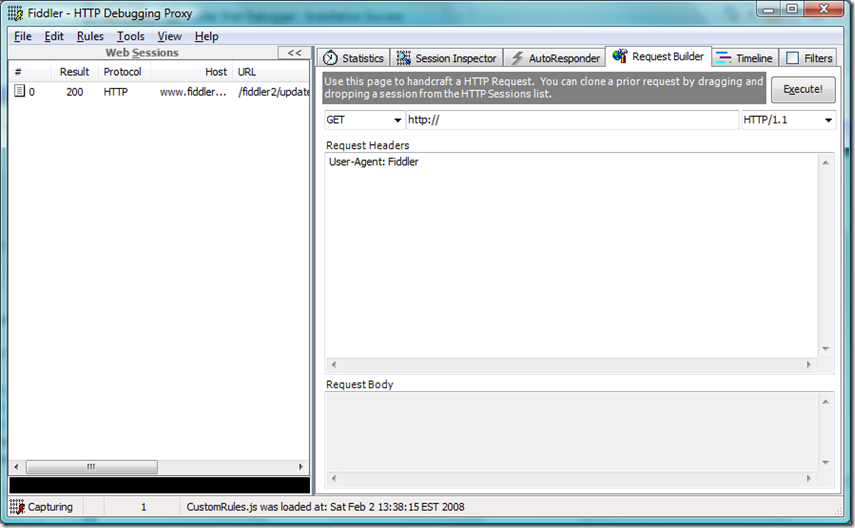Image resolution: width=855 pixels, height=528 pixels.
Task: Toggle the Filters tab checkbox
Action: [x=793, y=58]
